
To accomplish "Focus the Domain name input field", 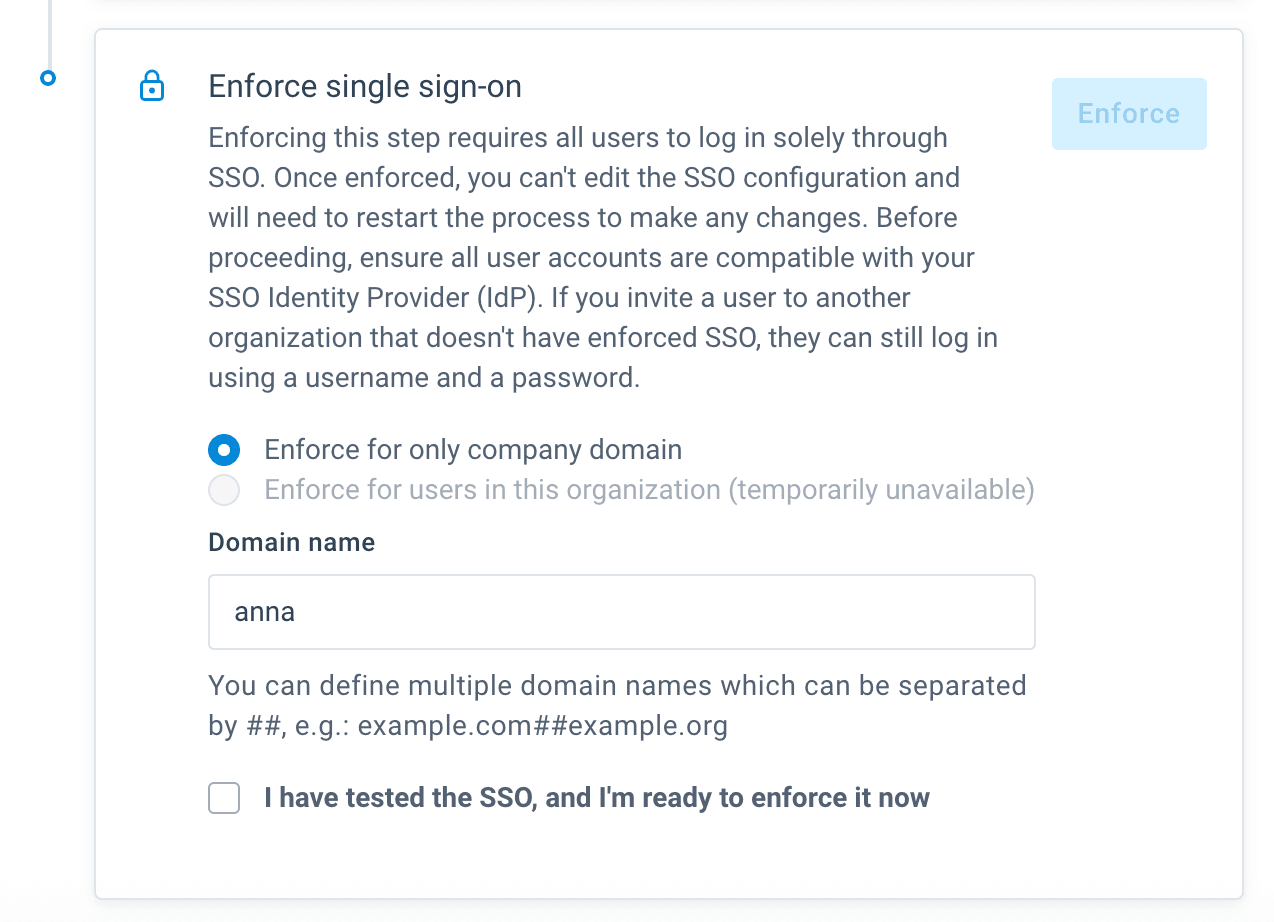I will [x=620, y=611].
